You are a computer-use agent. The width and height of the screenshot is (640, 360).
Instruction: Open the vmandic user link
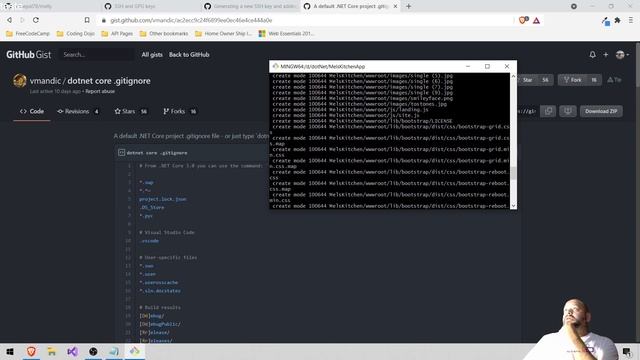click(45, 81)
